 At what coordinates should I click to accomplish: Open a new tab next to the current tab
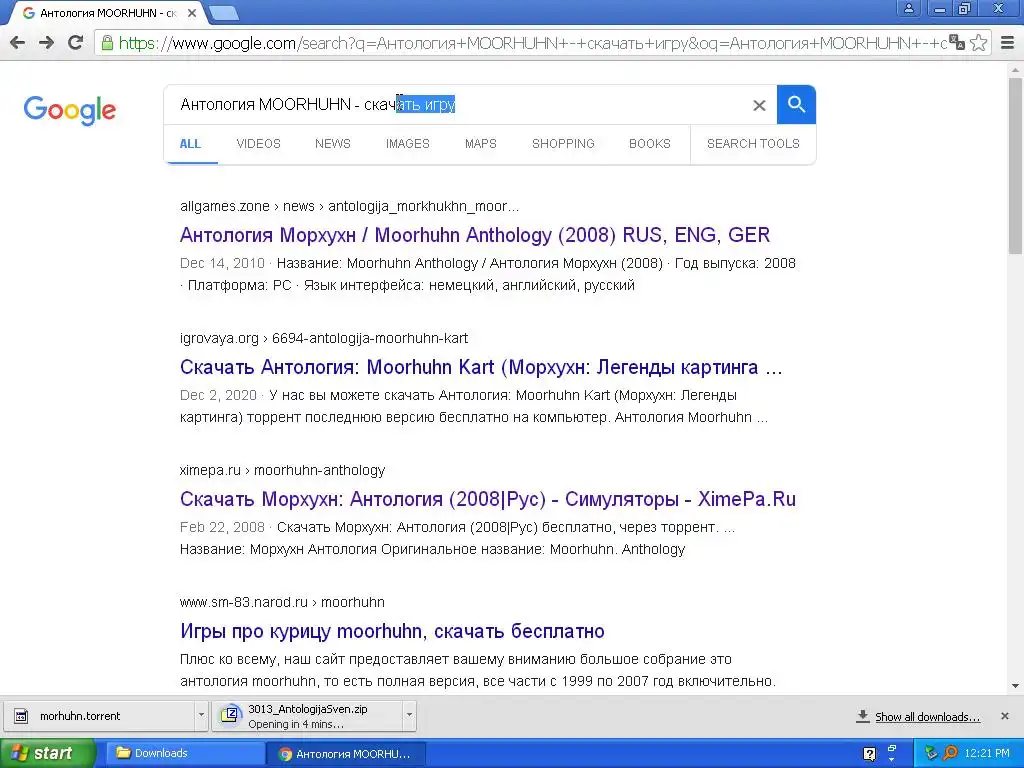pyautogui.click(x=224, y=12)
